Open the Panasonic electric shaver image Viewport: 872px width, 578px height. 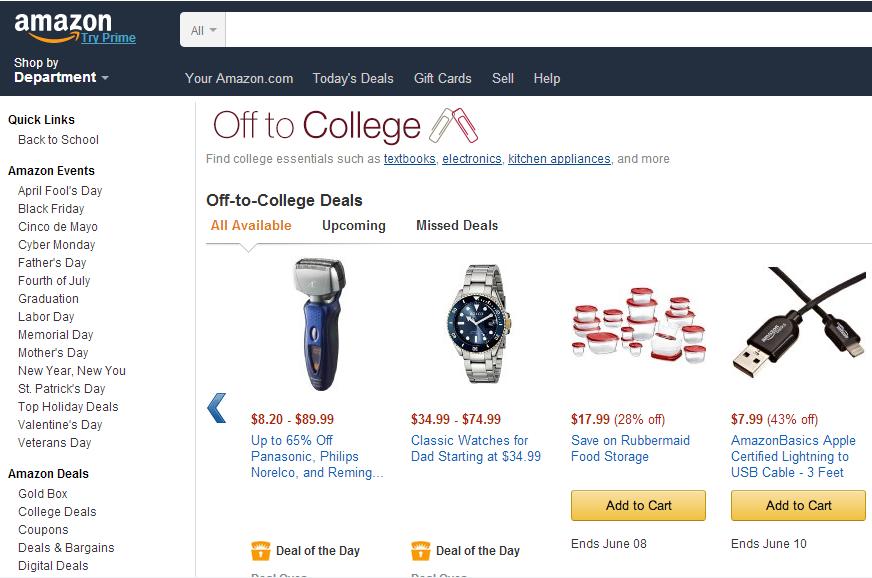click(x=316, y=323)
